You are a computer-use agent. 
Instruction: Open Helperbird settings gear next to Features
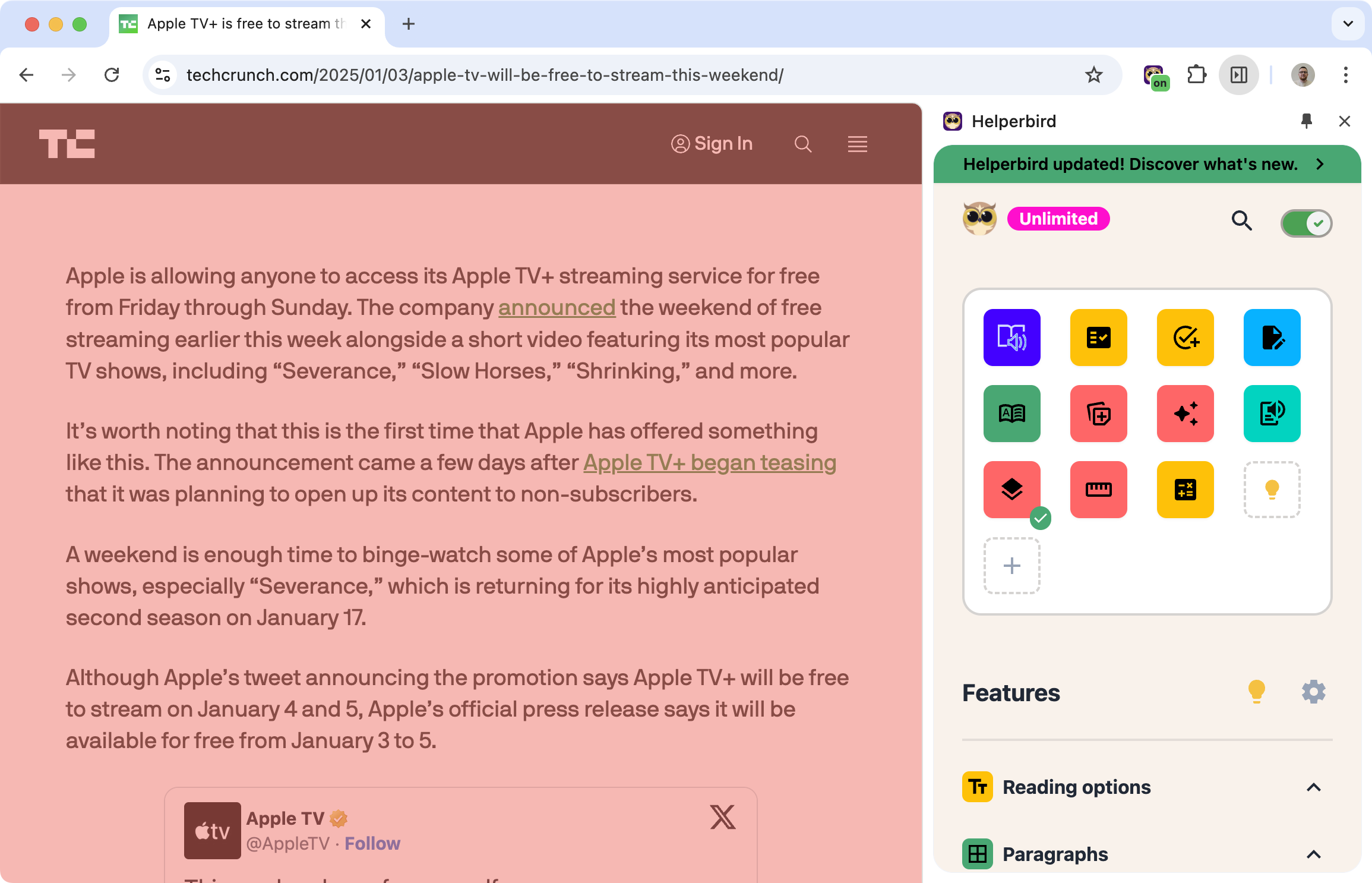[x=1313, y=692]
